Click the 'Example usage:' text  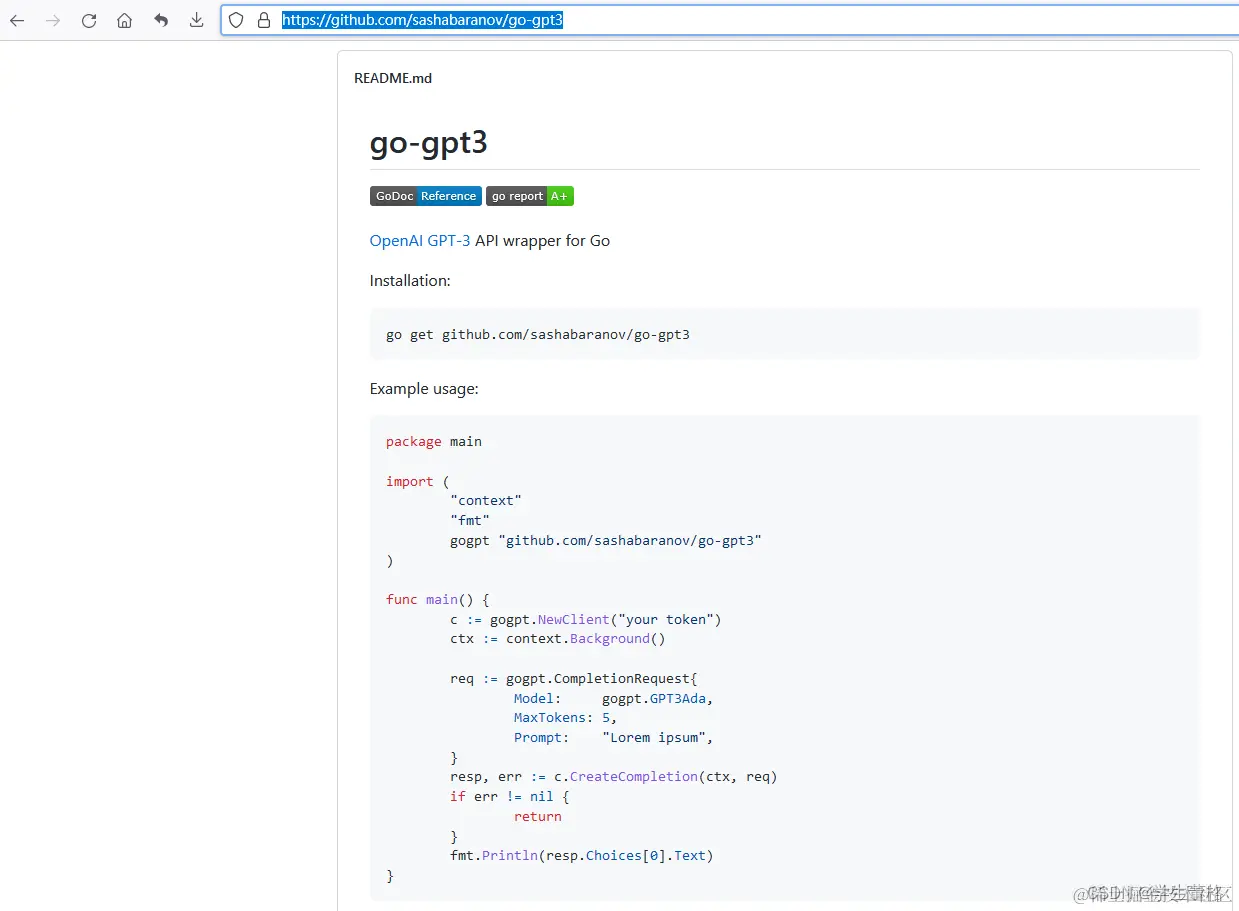(424, 389)
